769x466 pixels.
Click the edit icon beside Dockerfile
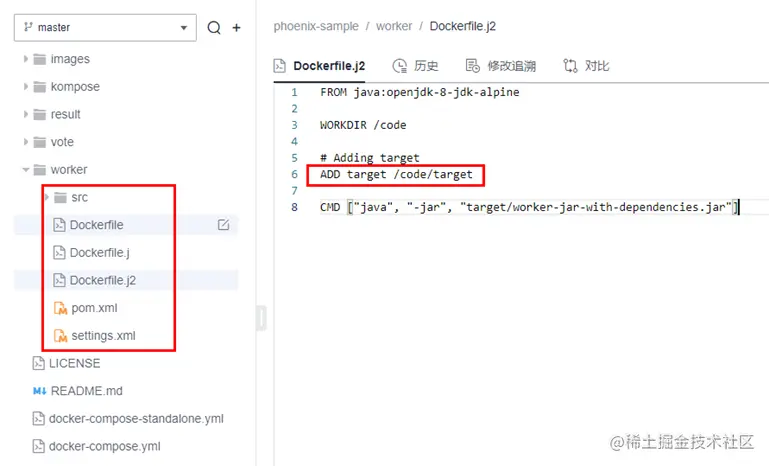224,225
